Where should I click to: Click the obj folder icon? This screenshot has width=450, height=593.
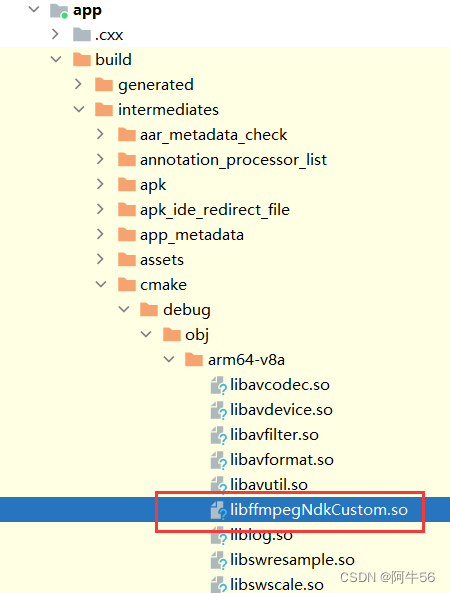[x=172, y=334]
